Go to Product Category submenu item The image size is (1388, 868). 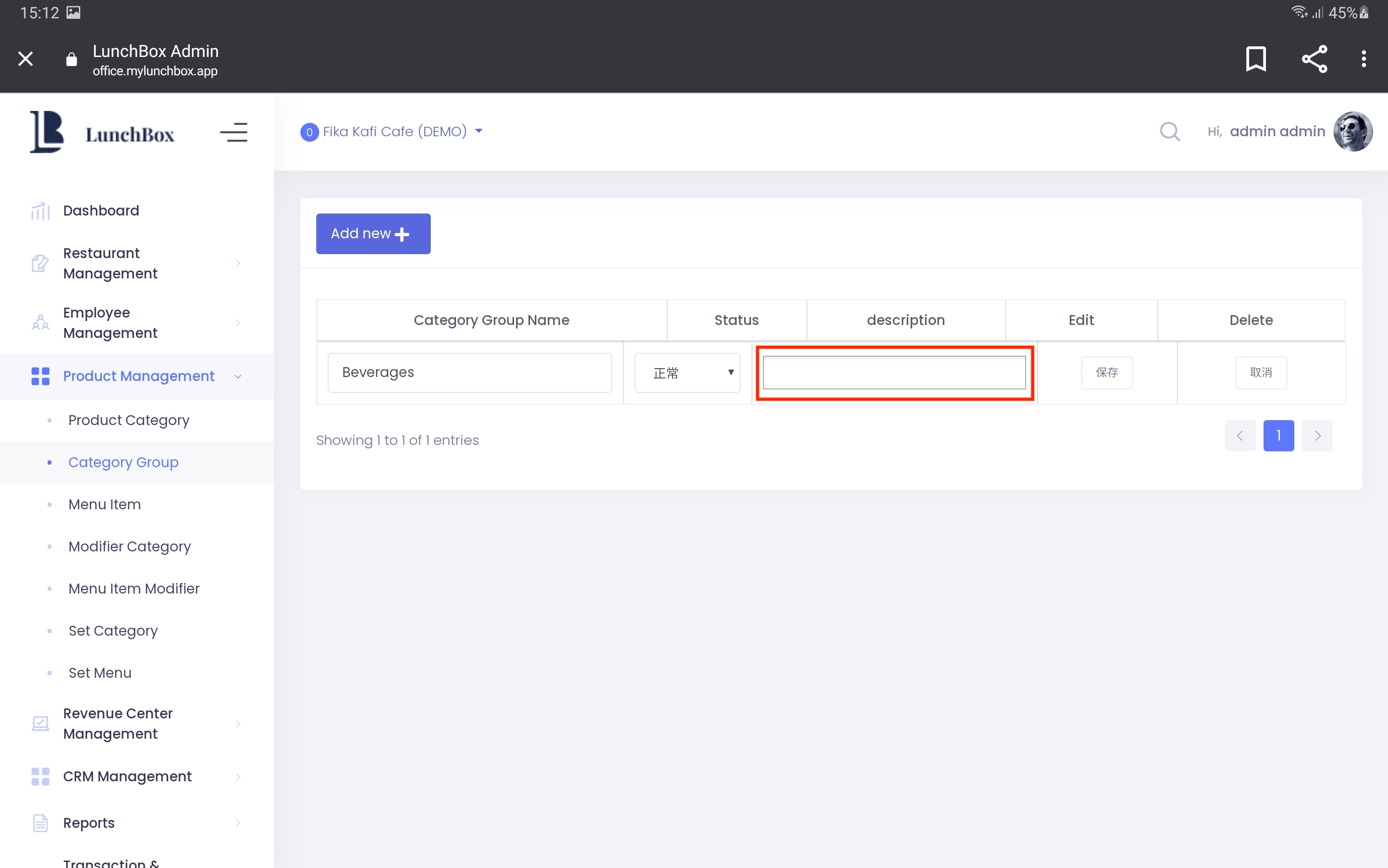[128, 420]
